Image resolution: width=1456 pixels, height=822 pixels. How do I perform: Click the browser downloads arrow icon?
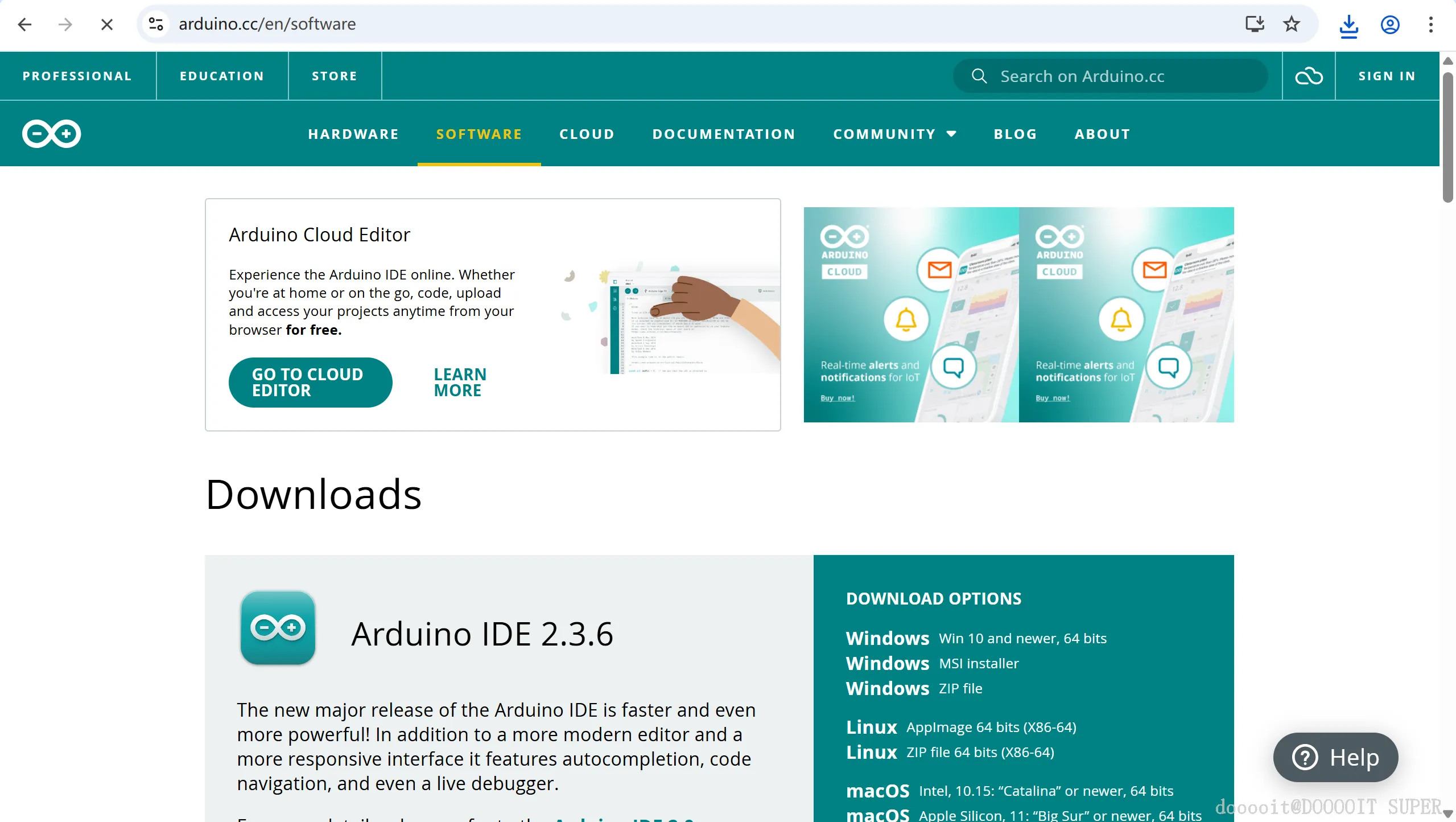pyautogui.click(x=1348, y=25)
